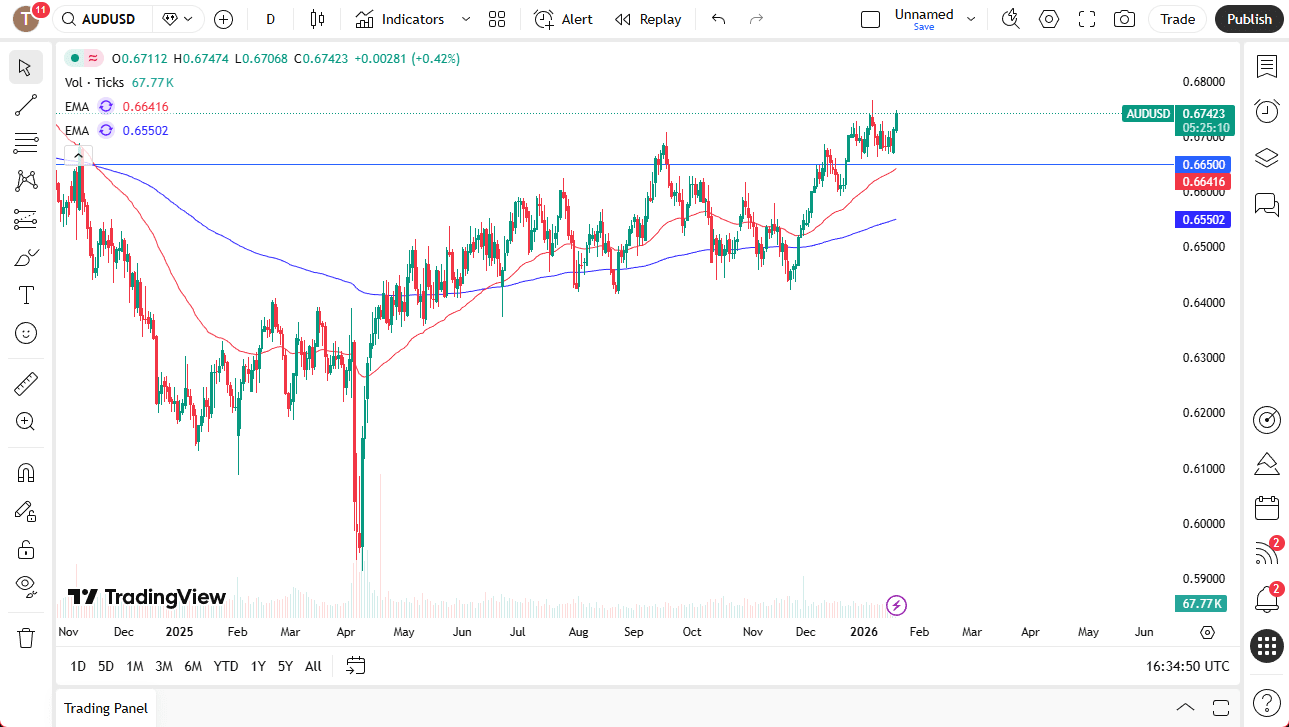
Task: Toggle magnet mode for drawings
Action: pos(26,472)
